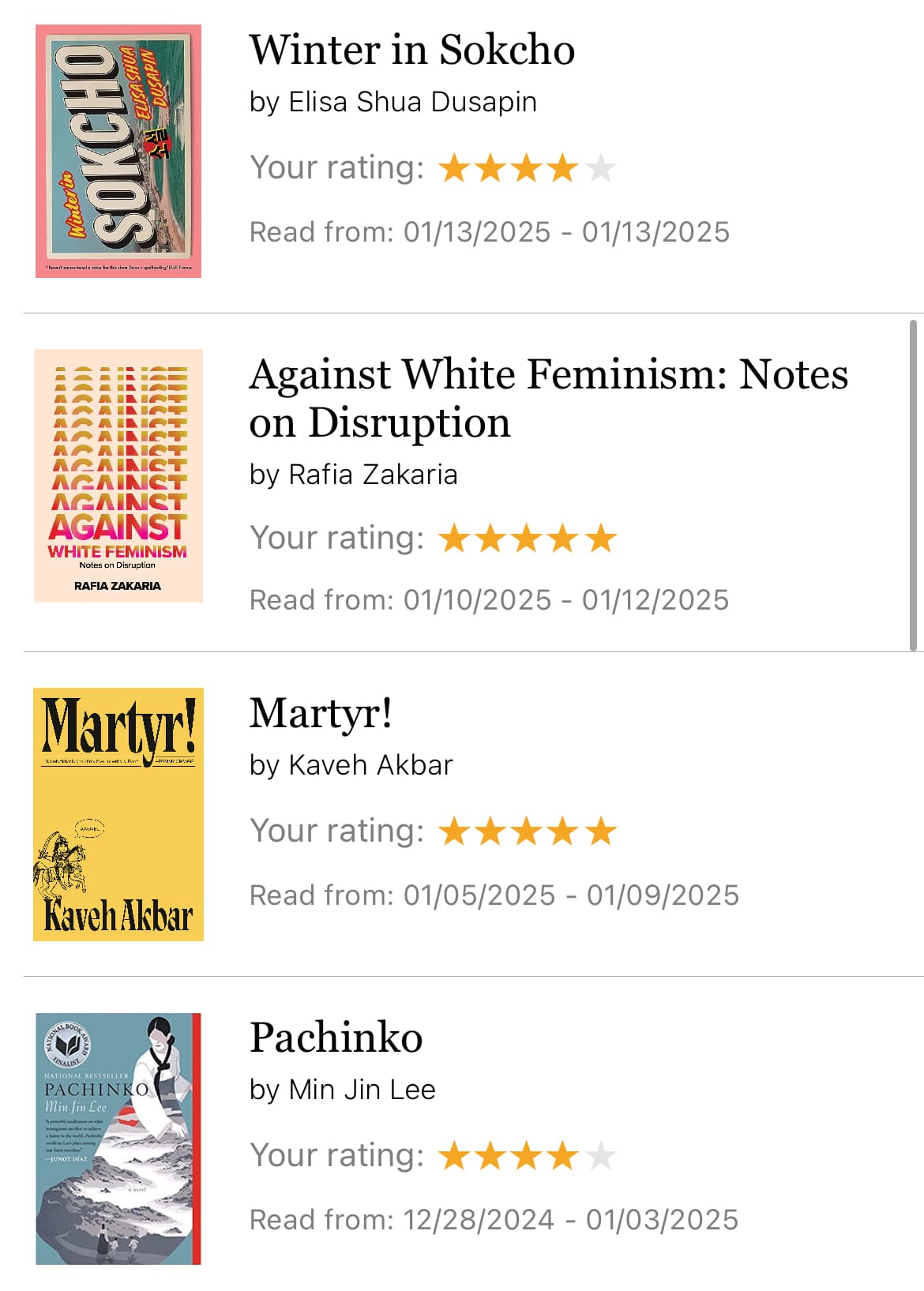Open the Pachinko book cover thumbnail
This screenshot has height=1291, width=924.
(118, 1139)
